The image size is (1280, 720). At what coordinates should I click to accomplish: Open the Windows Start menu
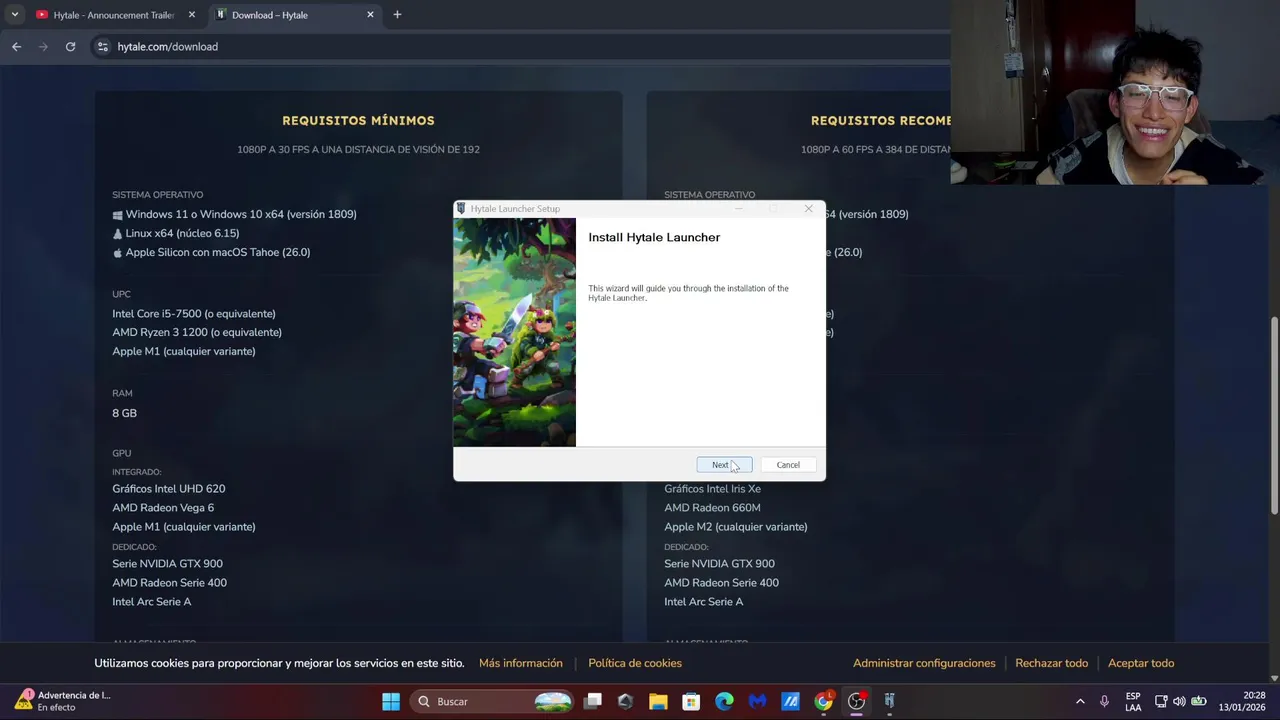click(391, 701)
